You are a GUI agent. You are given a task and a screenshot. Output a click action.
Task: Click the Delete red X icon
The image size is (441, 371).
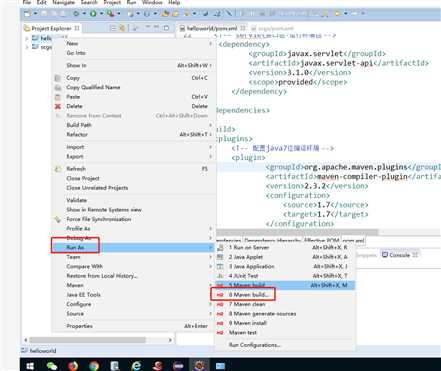(58, 106)
